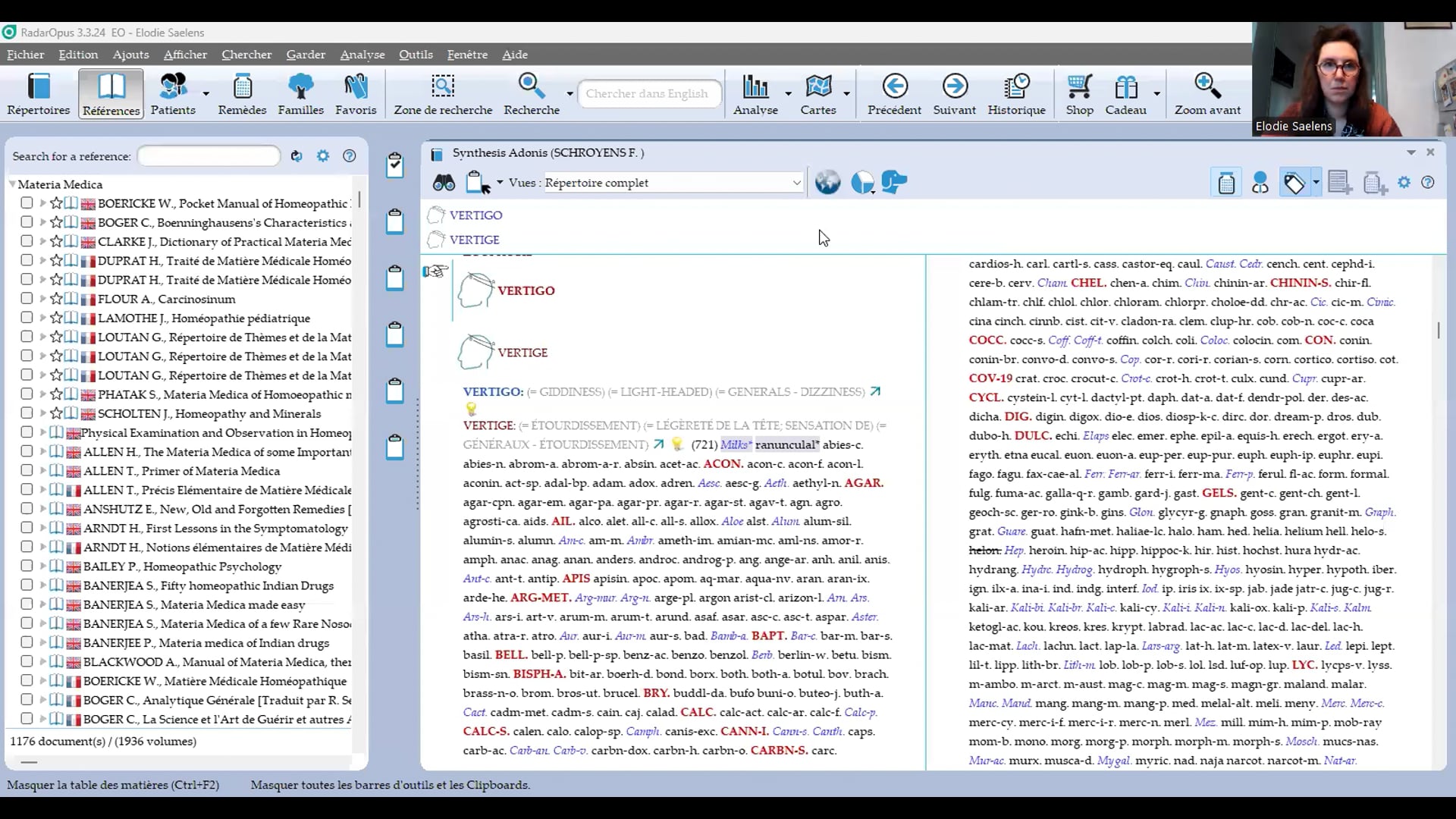The height and width of the screenshot is (819, 1456).
Task: Open the Cartes map icon
Action: [x=818, y=86]
